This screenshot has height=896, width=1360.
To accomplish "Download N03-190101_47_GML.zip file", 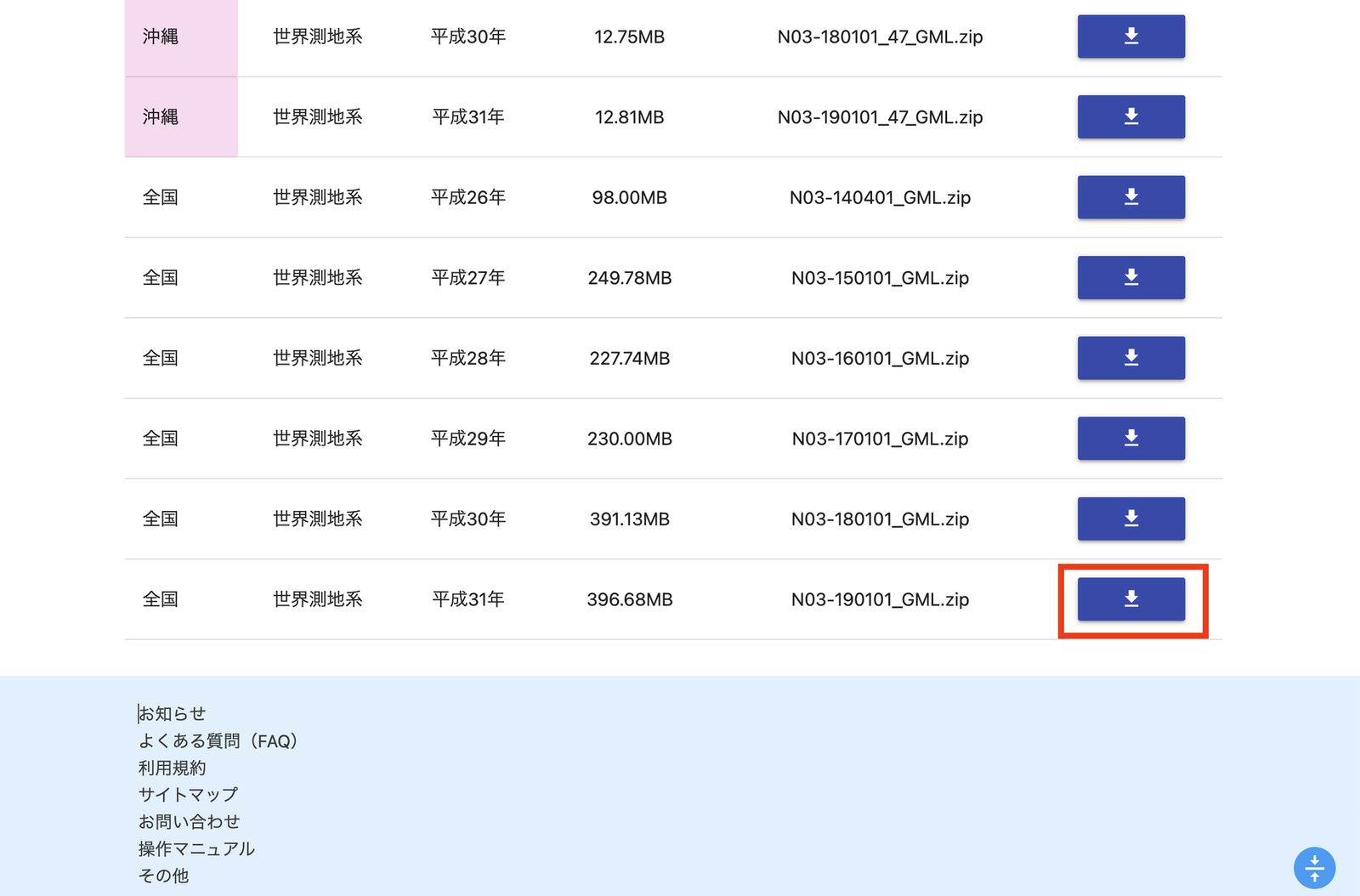I will 1130,116.
